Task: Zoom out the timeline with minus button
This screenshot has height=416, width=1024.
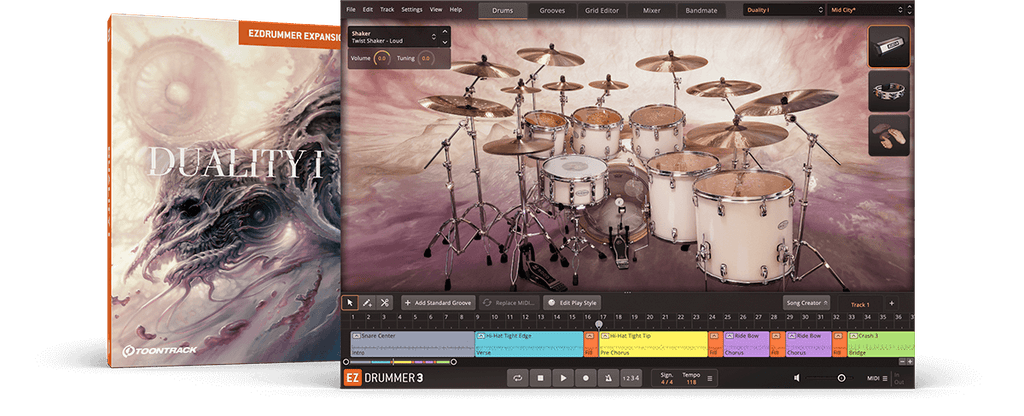Action: pyautogui.click(x=903, y=361)
